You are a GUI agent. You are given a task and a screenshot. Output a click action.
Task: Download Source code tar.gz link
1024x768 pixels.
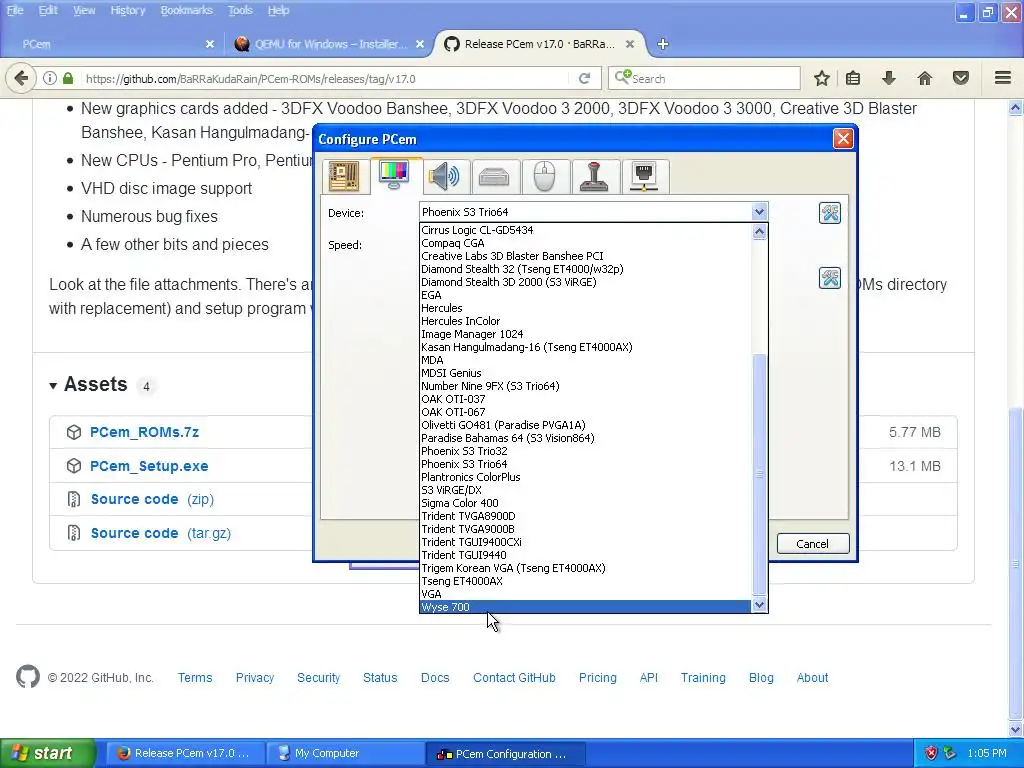pyautogui.click(x=161, y=534)
